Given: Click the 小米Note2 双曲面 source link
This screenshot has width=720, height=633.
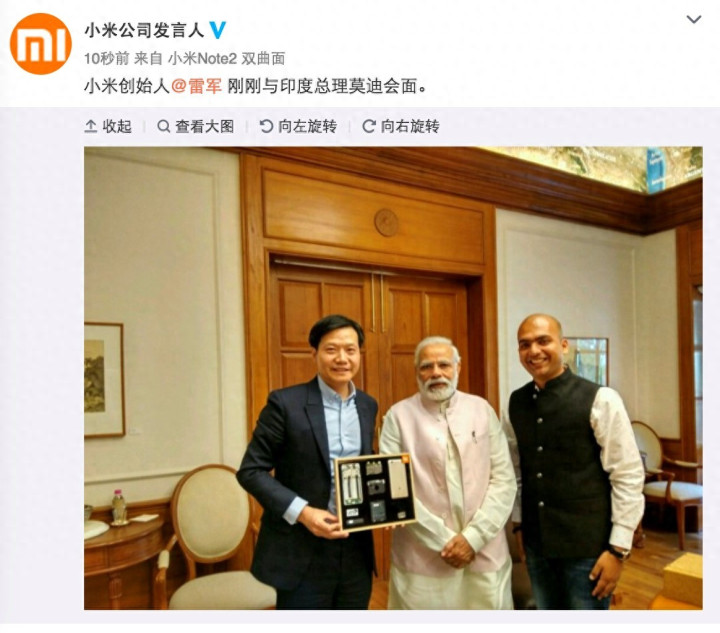Looking at the screenshot, I should coord(226,58).
